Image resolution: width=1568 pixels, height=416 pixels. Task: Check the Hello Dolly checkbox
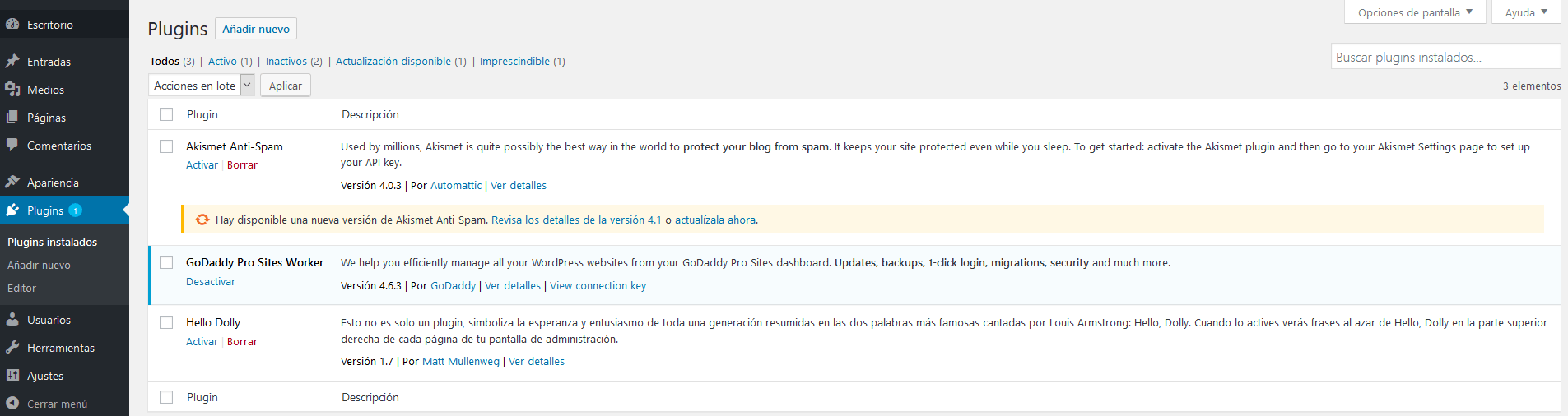[x=166, y=322]
